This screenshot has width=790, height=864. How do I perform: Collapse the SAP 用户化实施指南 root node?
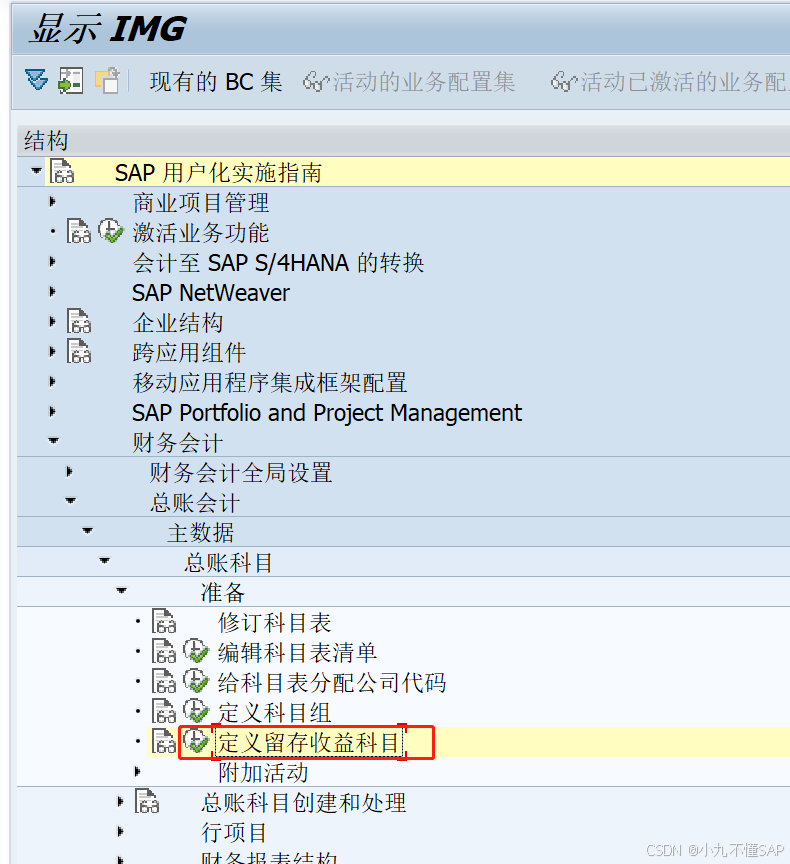pyautogui.click(x=36, y=171)
